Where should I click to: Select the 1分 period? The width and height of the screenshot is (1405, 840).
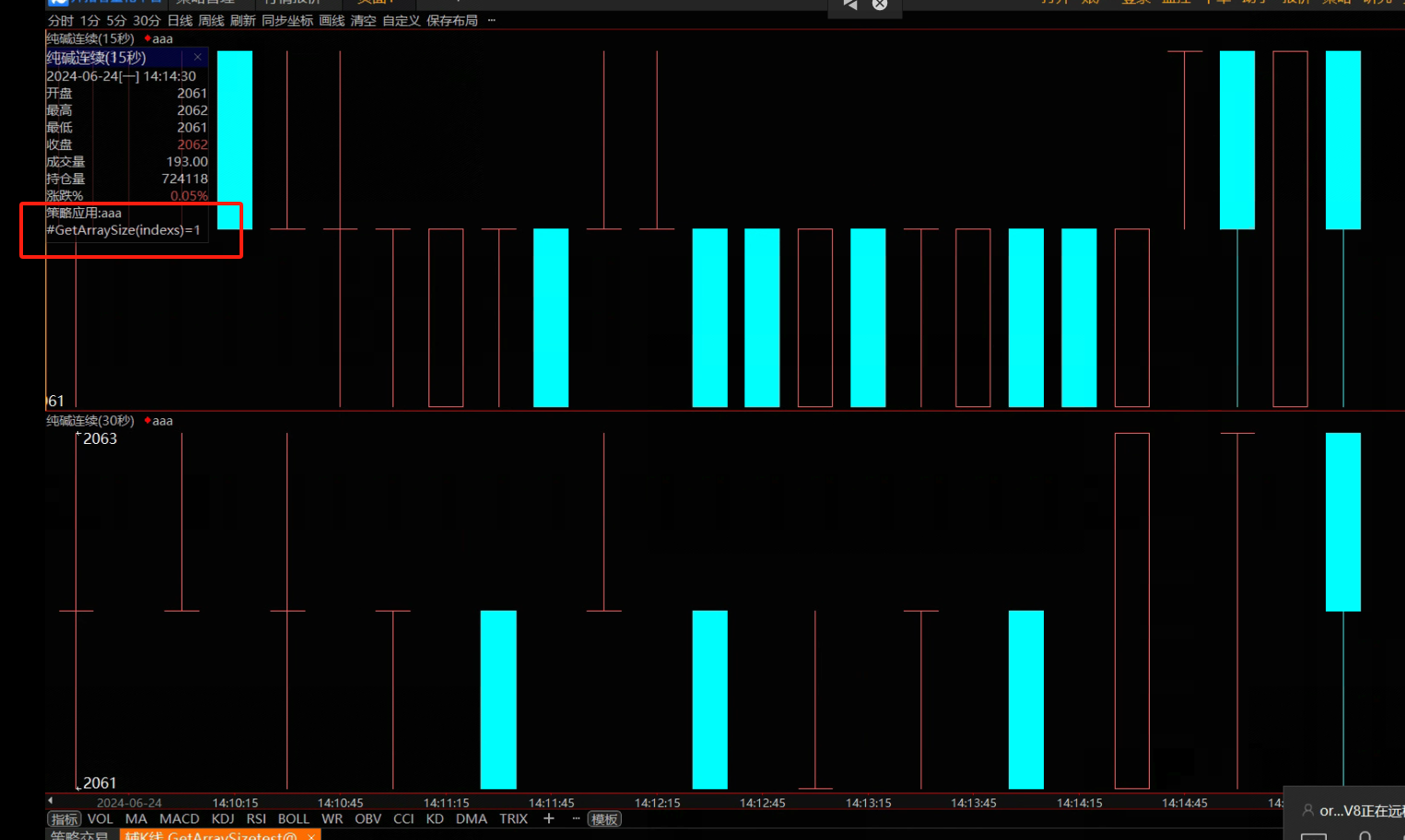point(89,20)
